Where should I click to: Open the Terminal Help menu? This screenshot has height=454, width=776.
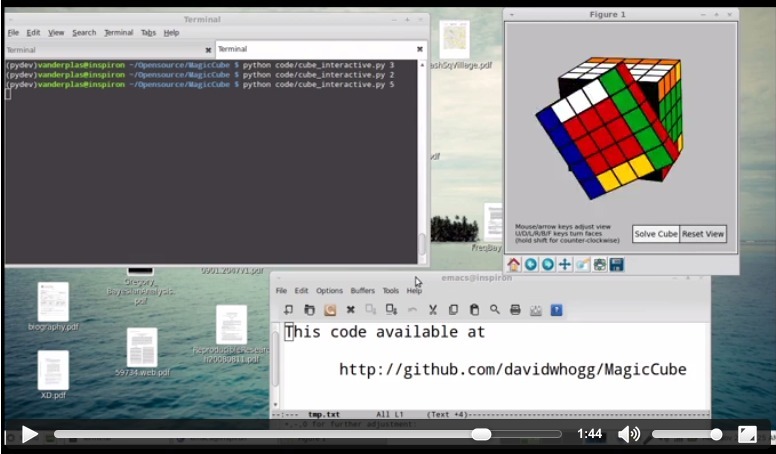(171, 33)
